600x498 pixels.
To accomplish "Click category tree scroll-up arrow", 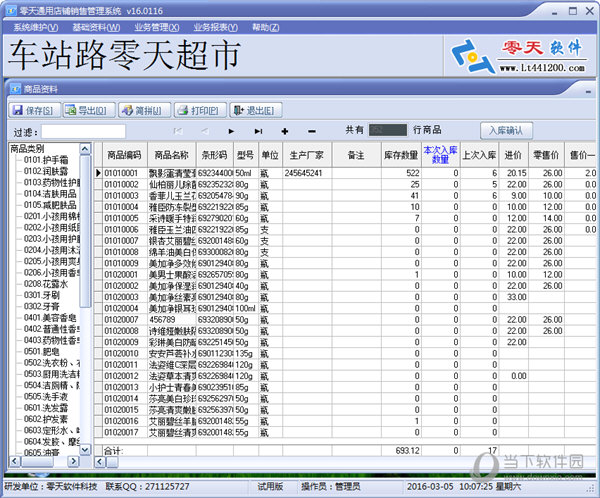I will click(x=85, y=149).
